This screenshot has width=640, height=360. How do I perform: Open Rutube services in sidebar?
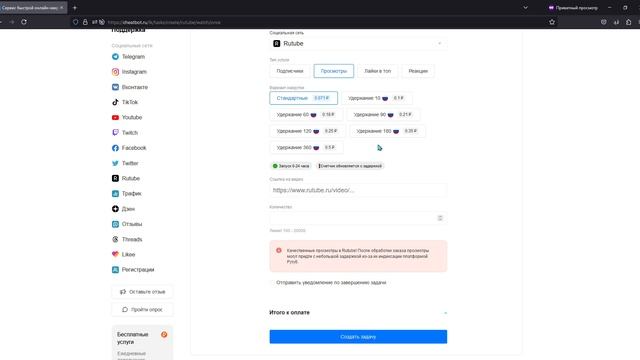[126, 178]
